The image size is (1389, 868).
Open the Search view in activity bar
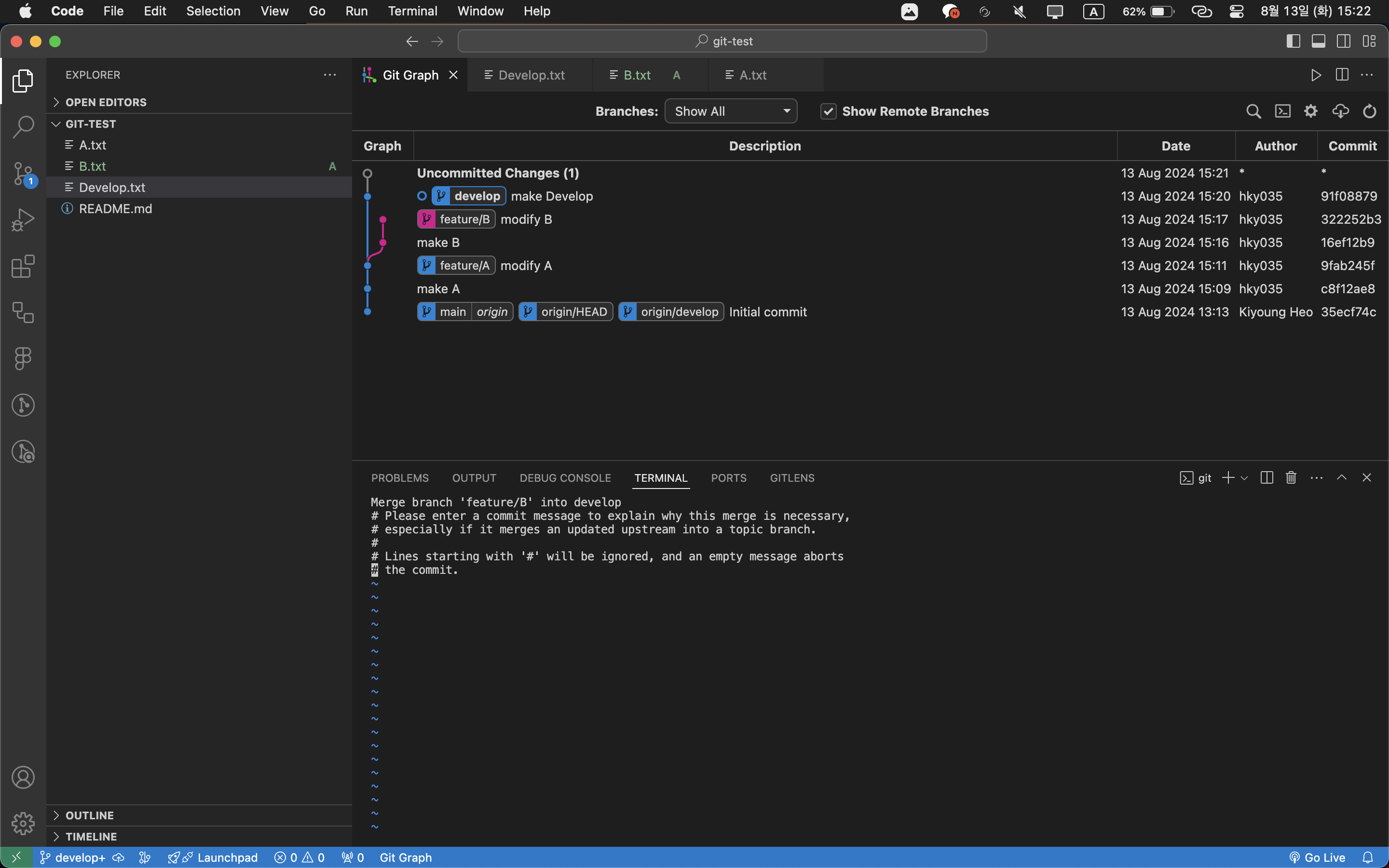23,127
